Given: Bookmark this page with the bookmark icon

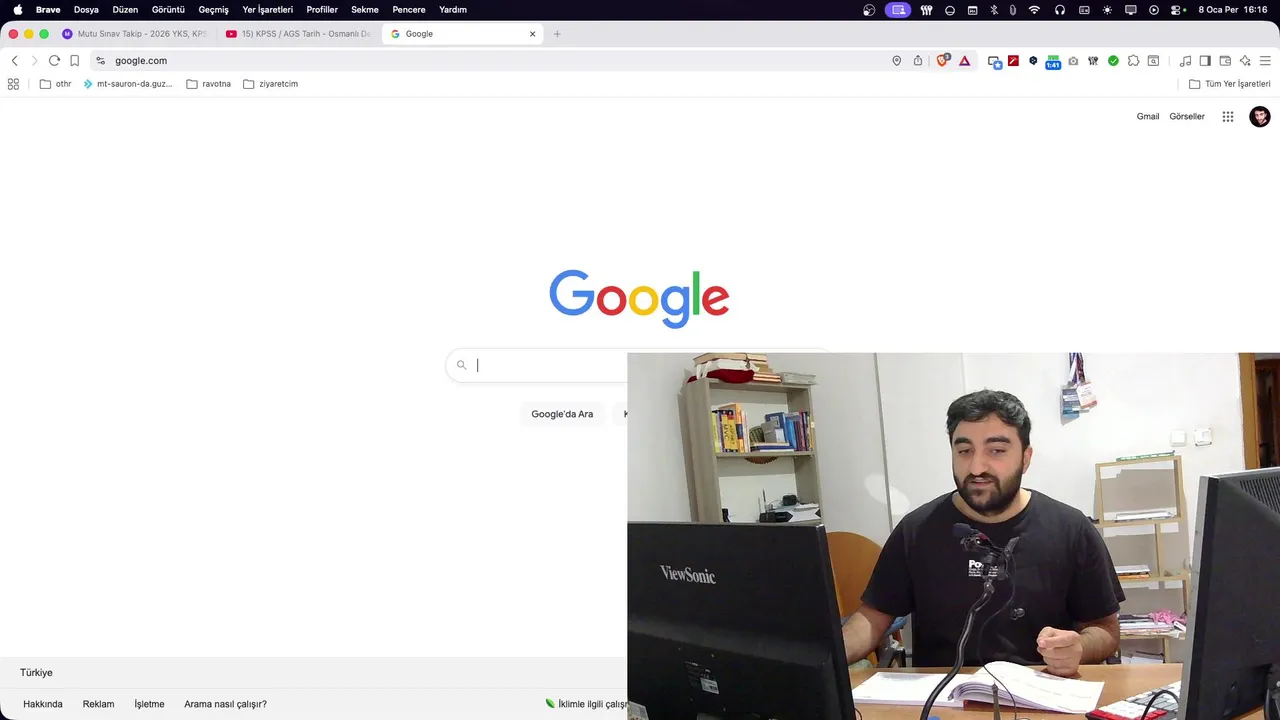Looking at the screenshot, I should coord(74,61).
